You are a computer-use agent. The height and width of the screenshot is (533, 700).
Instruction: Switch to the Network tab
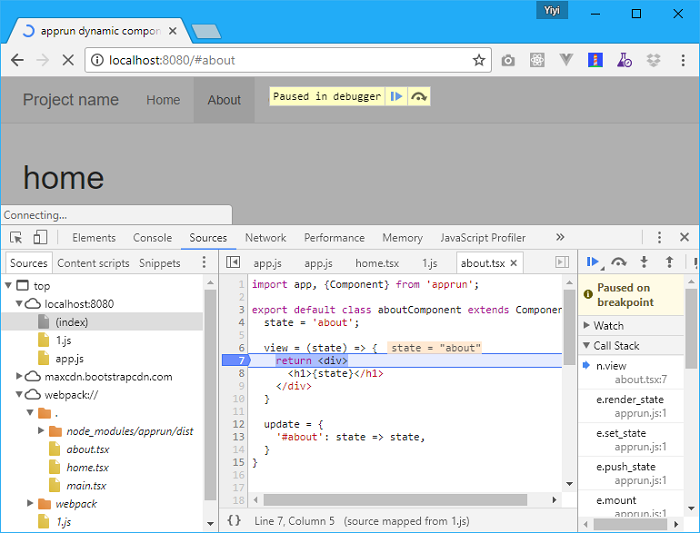pos(265,238)
